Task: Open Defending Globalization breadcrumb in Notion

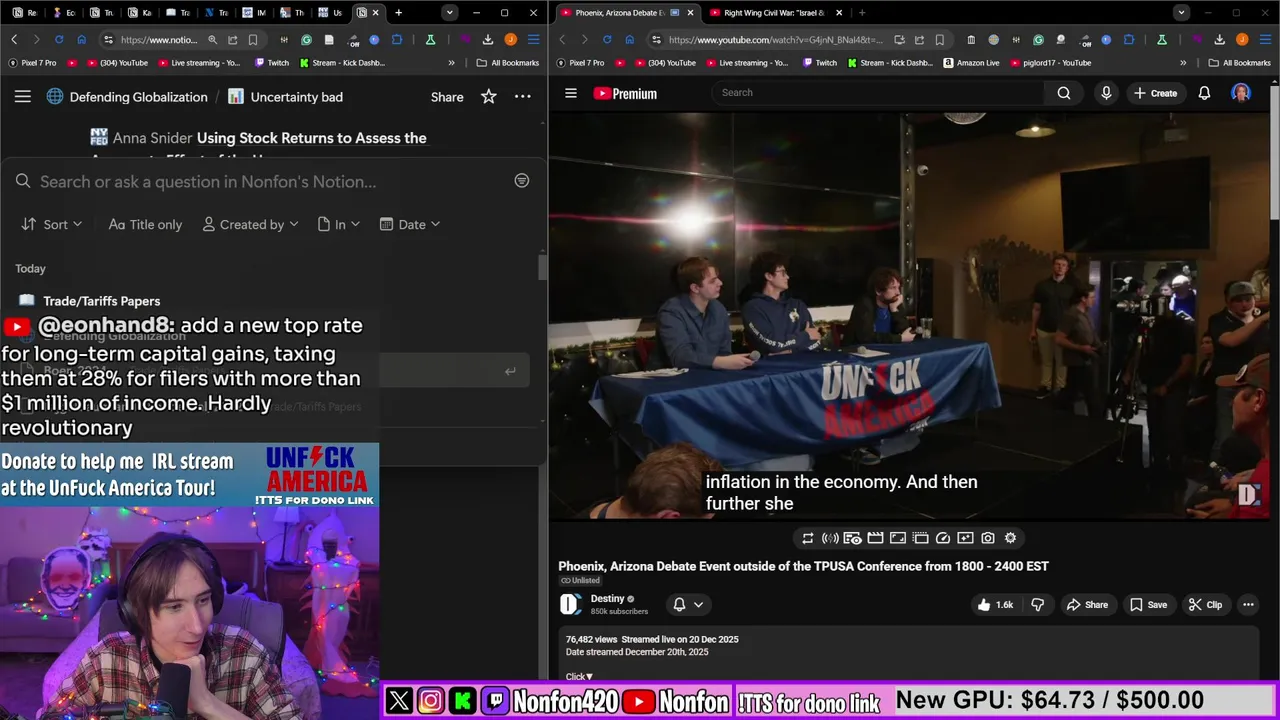Action: (127, 97)
